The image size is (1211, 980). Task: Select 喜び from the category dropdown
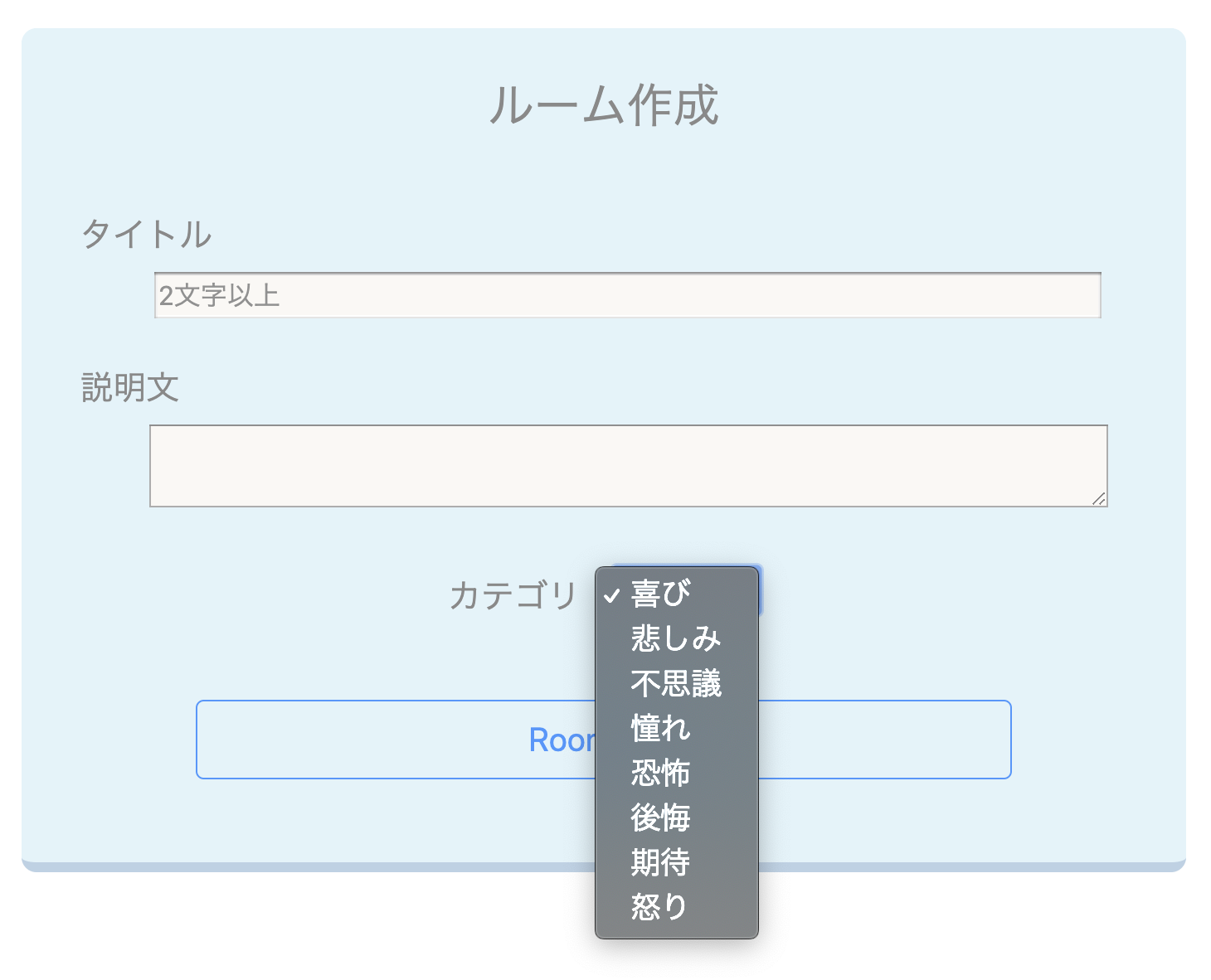coord(659,592)
